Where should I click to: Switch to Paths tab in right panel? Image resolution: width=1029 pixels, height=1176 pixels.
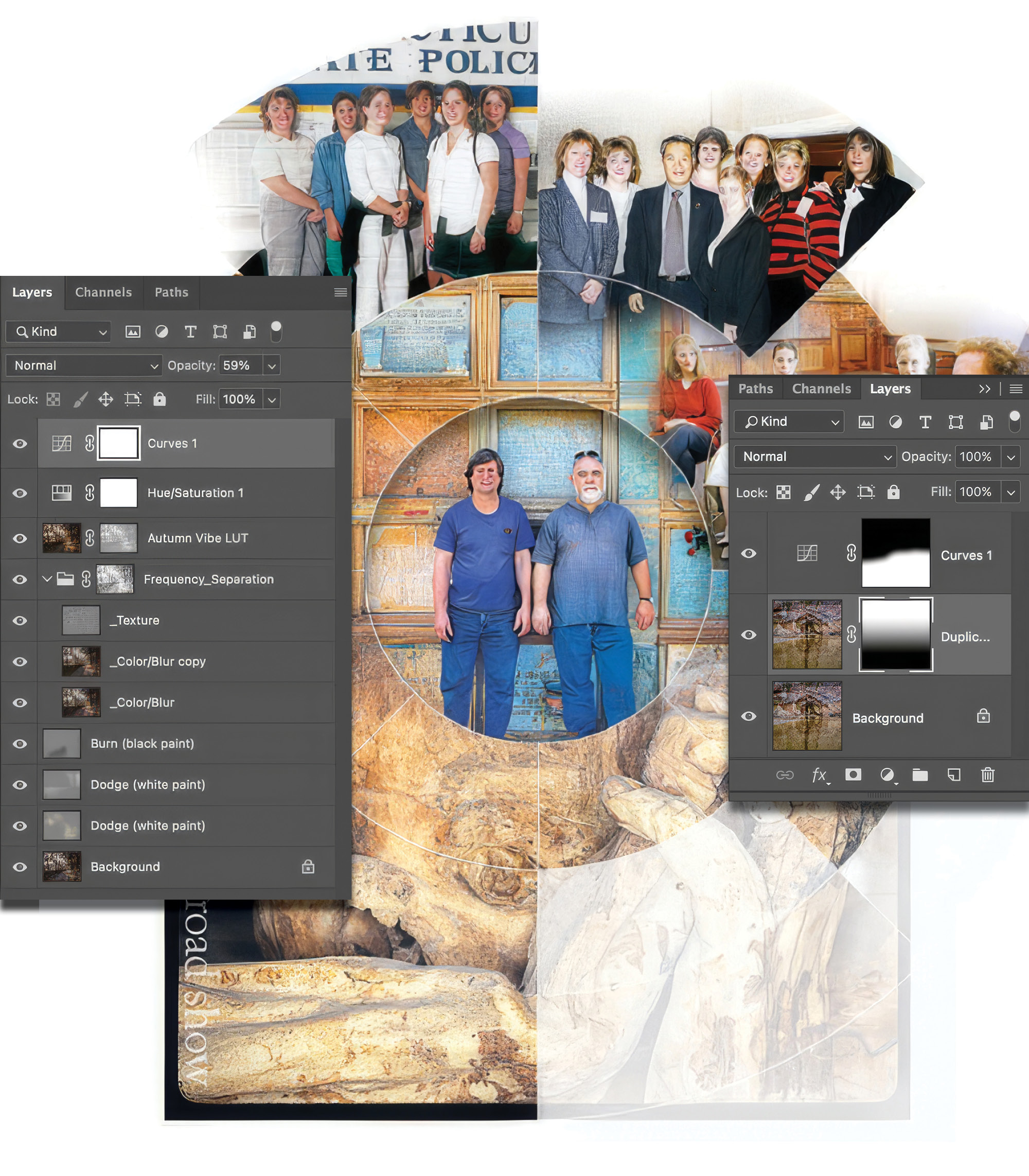coord(756,389)
